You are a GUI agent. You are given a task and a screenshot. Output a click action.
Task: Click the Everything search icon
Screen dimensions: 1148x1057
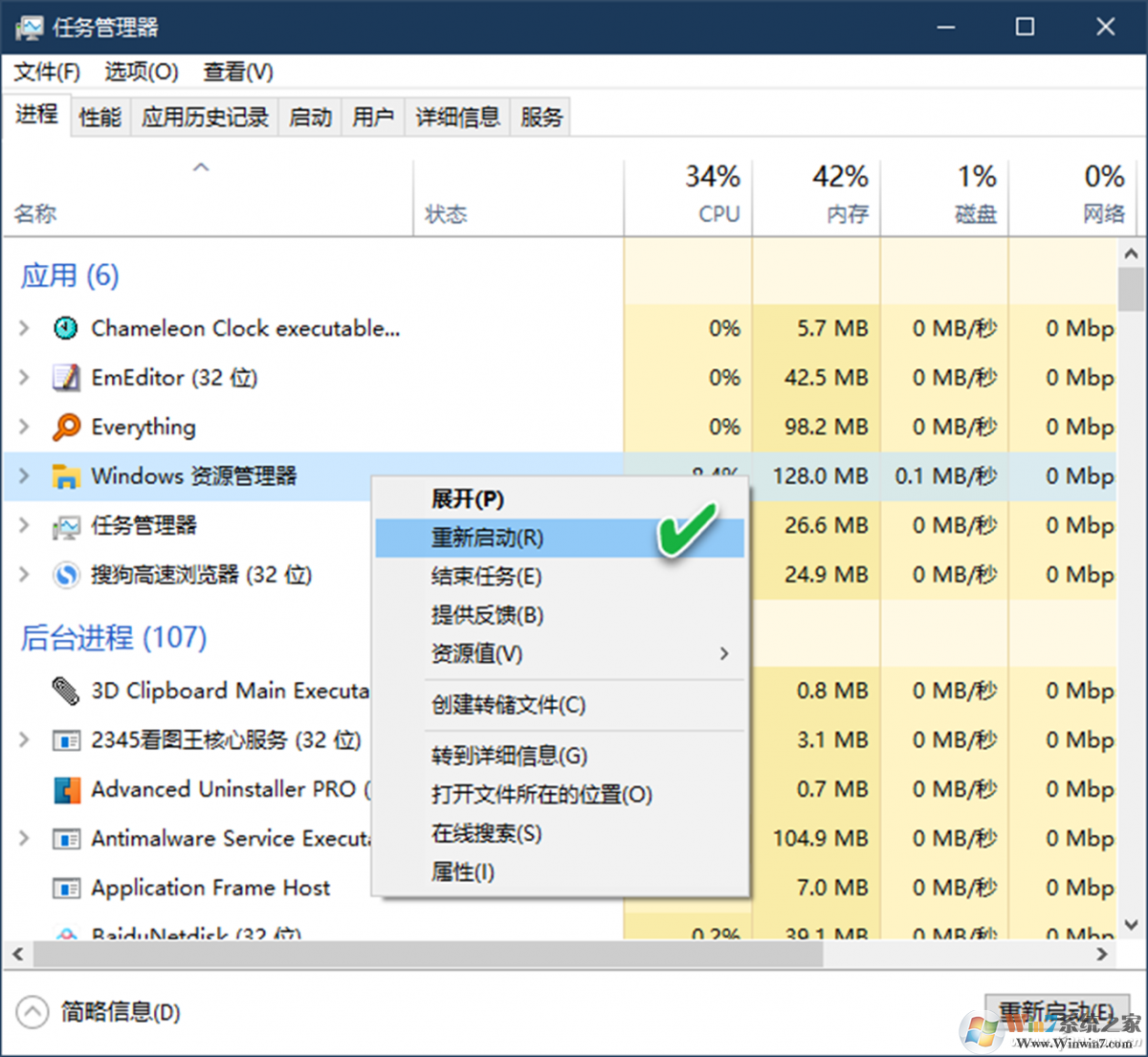coord(65,428)
